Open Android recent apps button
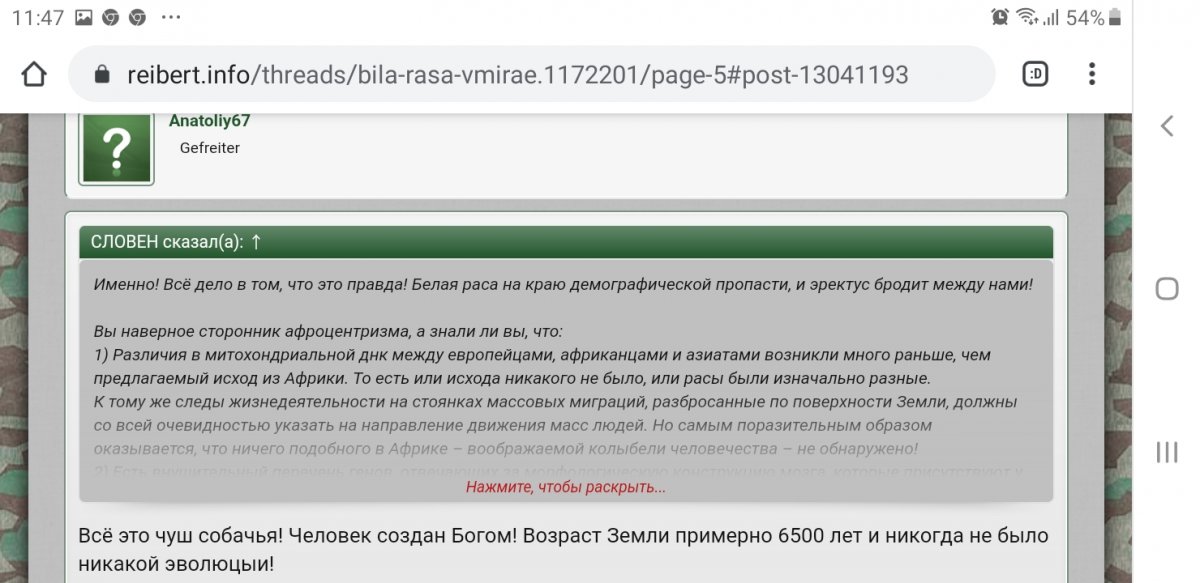The width and height of the screenshot is (1200, 583). (1166, 452)
